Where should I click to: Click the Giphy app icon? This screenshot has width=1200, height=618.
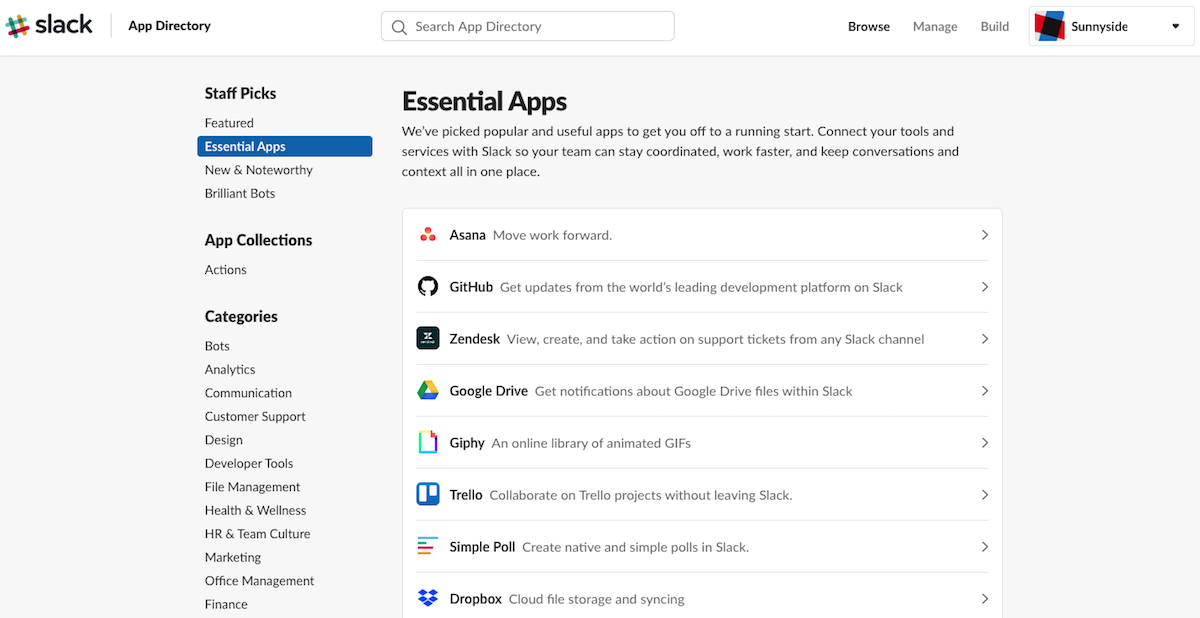[x=428, y=443]
